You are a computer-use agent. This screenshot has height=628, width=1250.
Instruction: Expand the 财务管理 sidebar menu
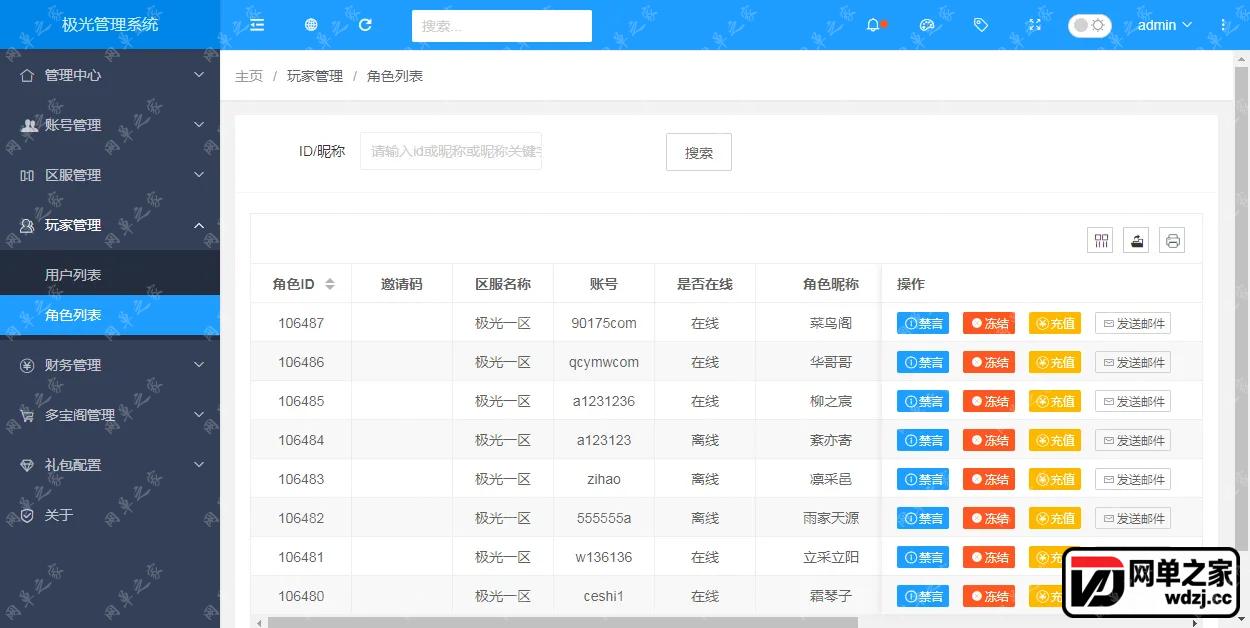(110, 365)
